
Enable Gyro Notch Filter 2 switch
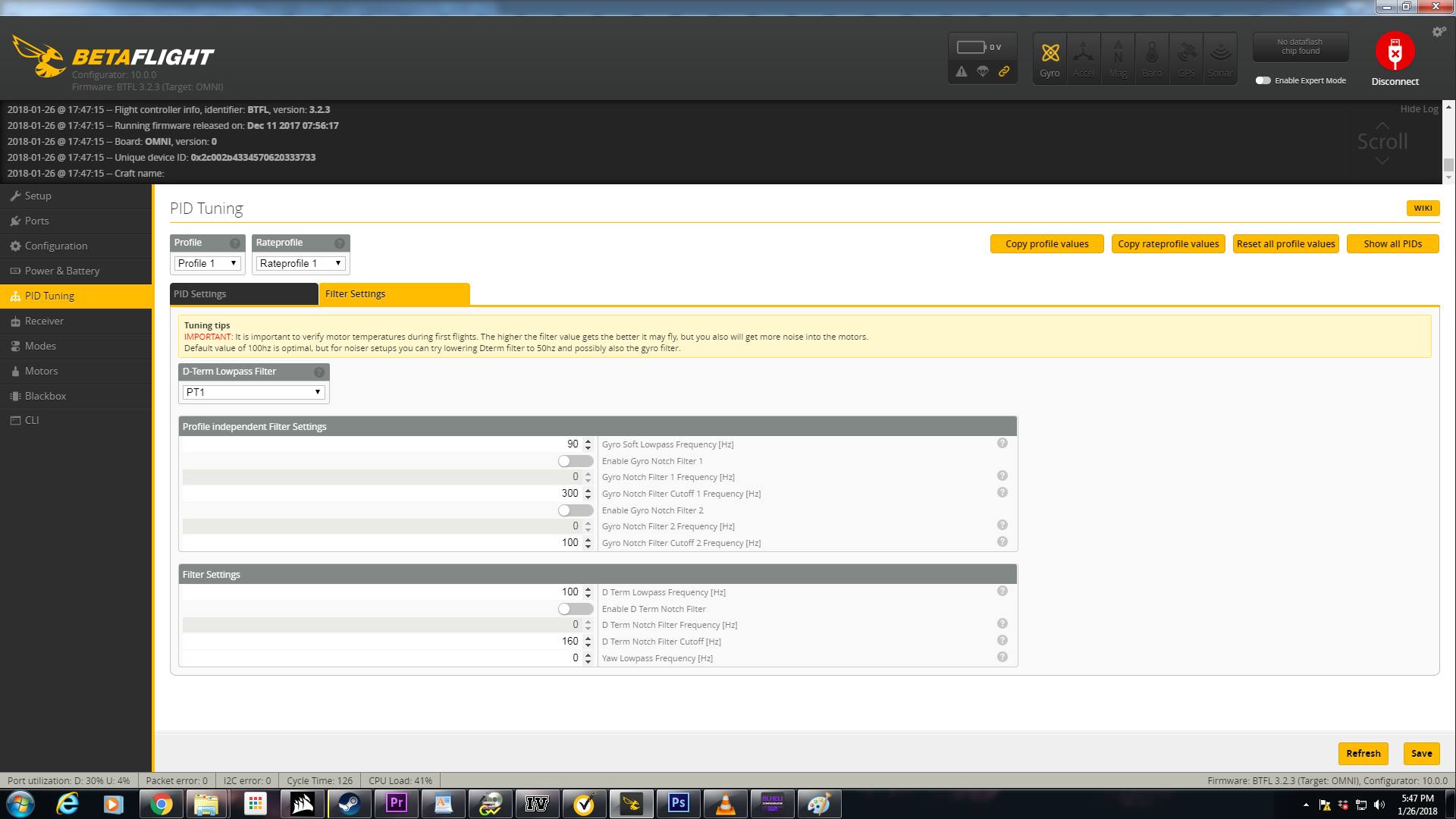click(x=576, y=510)
